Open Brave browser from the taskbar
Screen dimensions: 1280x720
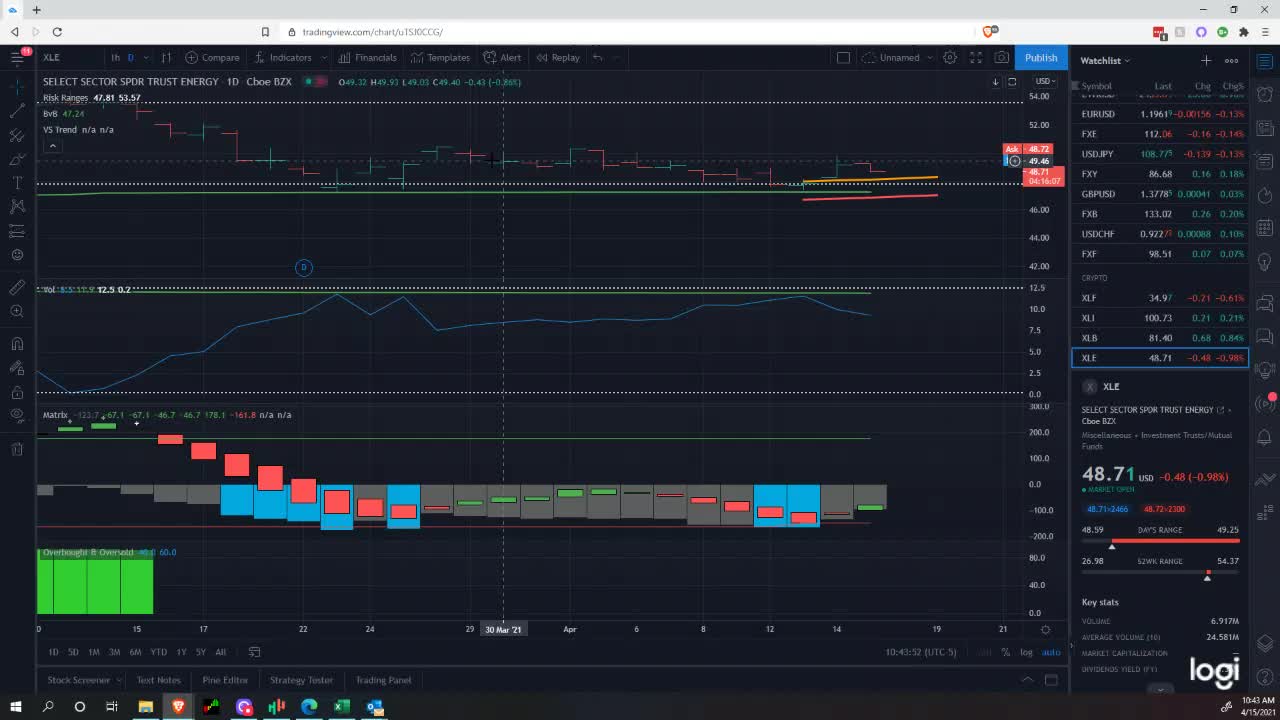(178, 707)
